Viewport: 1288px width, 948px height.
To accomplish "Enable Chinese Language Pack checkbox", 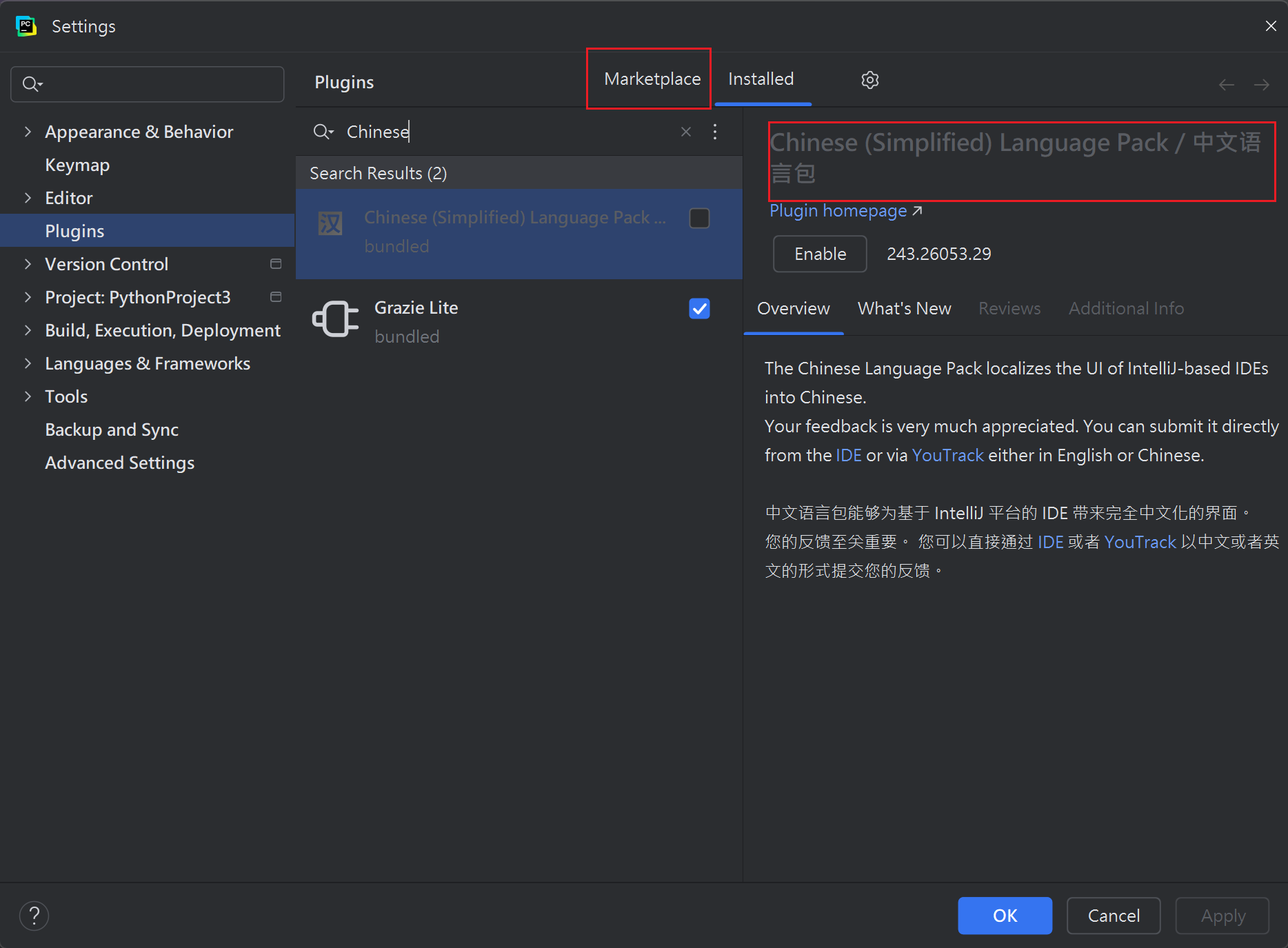I will (x=699, y=219).
